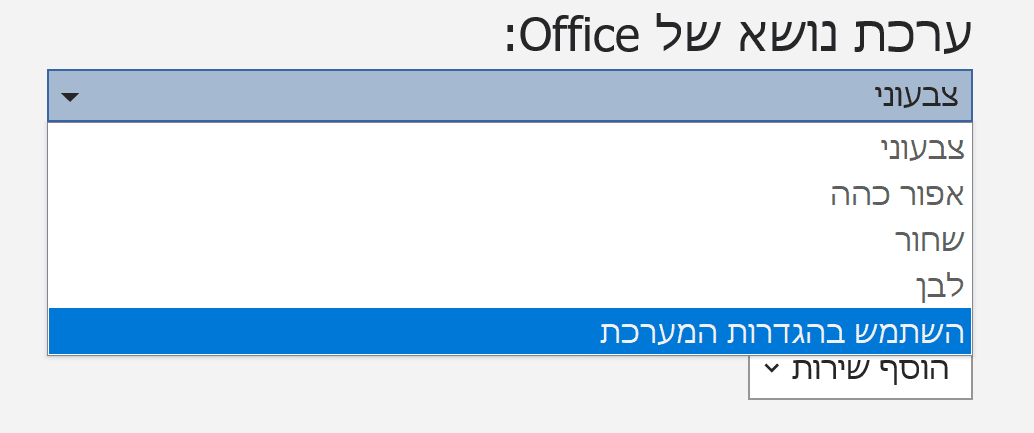
Task: Click the dropdown arrow of the Office theme box
Action: pyautogui.click(x=70, y=97)
